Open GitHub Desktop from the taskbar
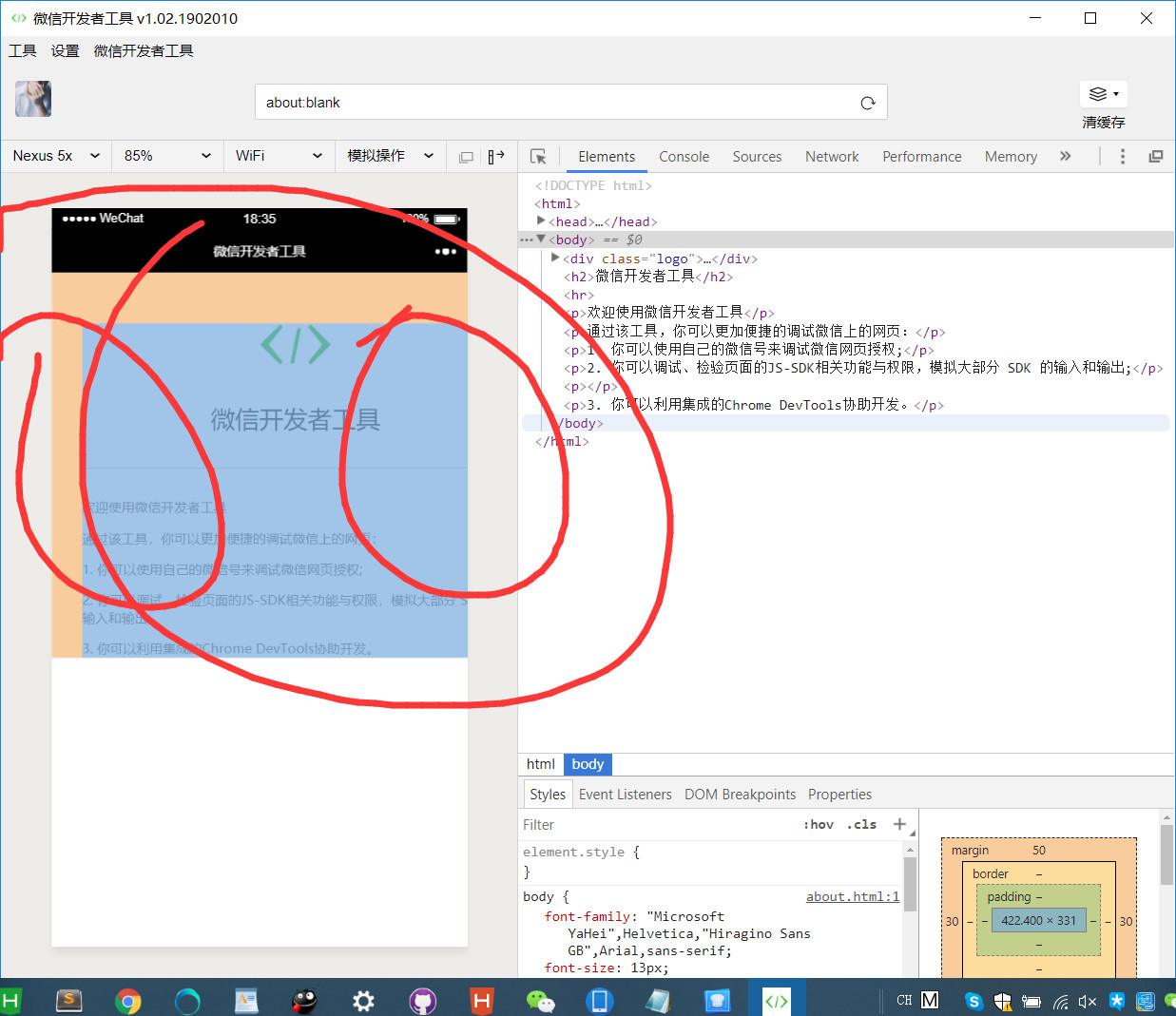The image size is (1176, 1016). (423, 1000)
